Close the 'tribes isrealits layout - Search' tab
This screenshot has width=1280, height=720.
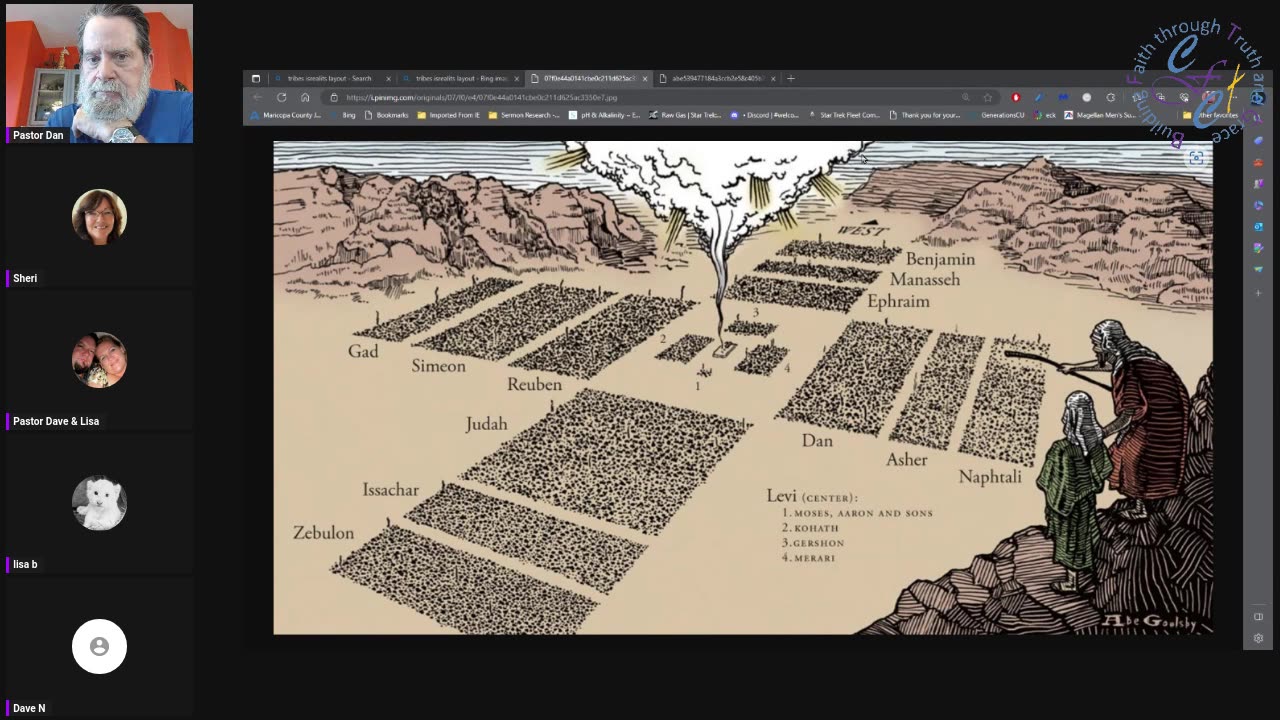[x=388, y=78]
